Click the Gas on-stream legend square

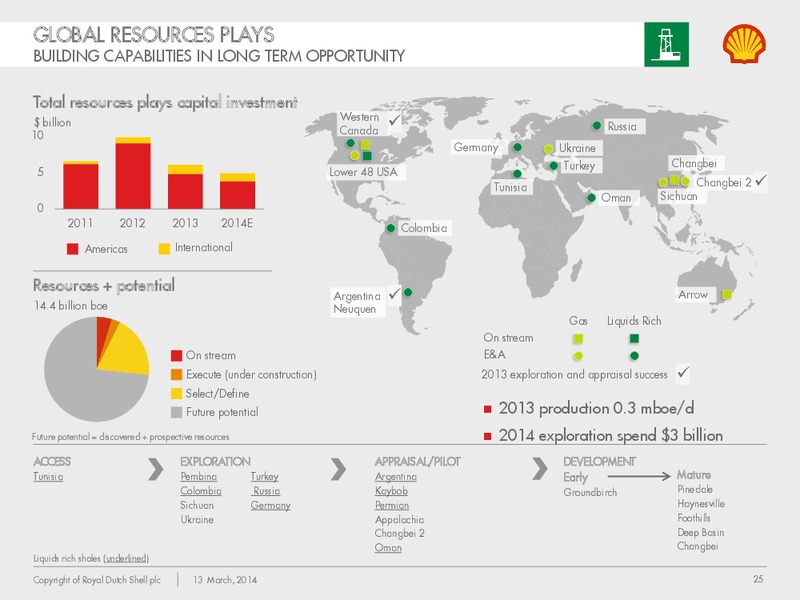578,338
